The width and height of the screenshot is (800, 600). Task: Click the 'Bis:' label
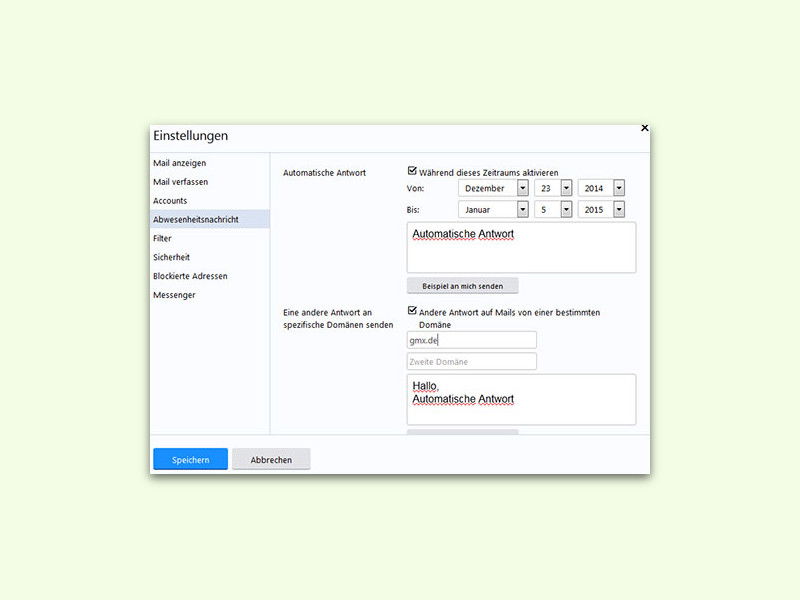click(413, 210)
